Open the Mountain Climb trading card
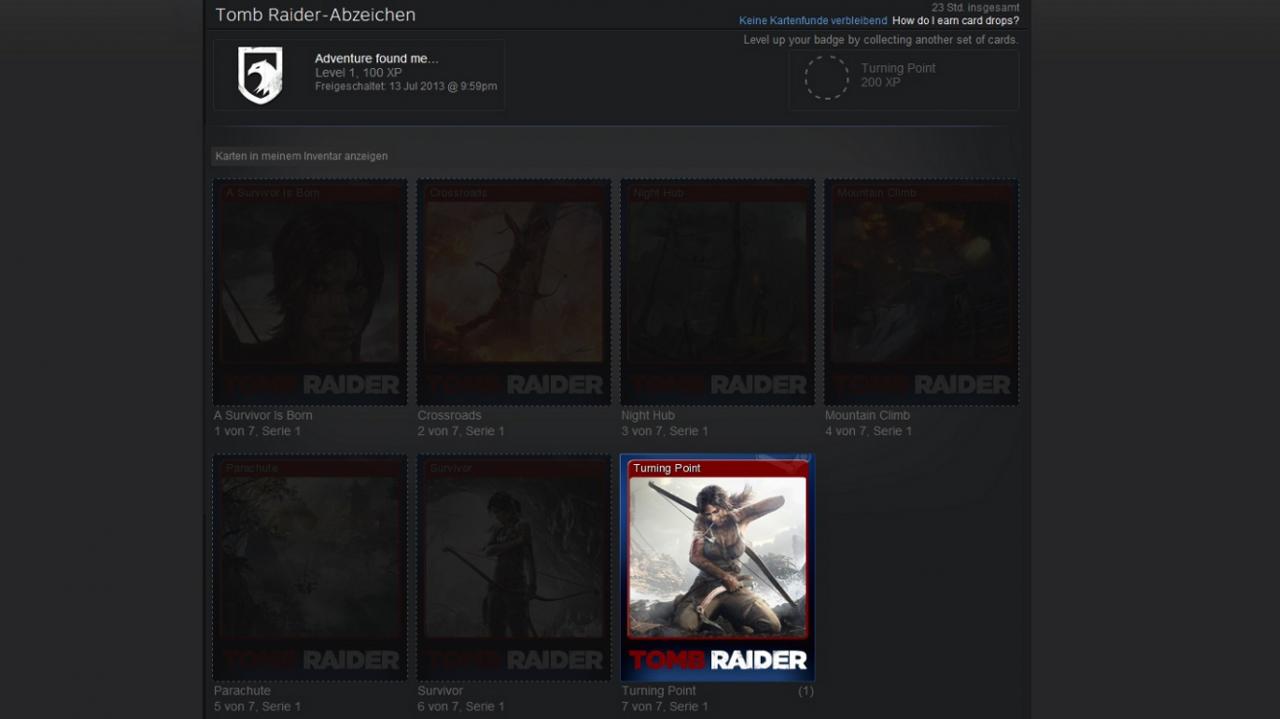 922,292
